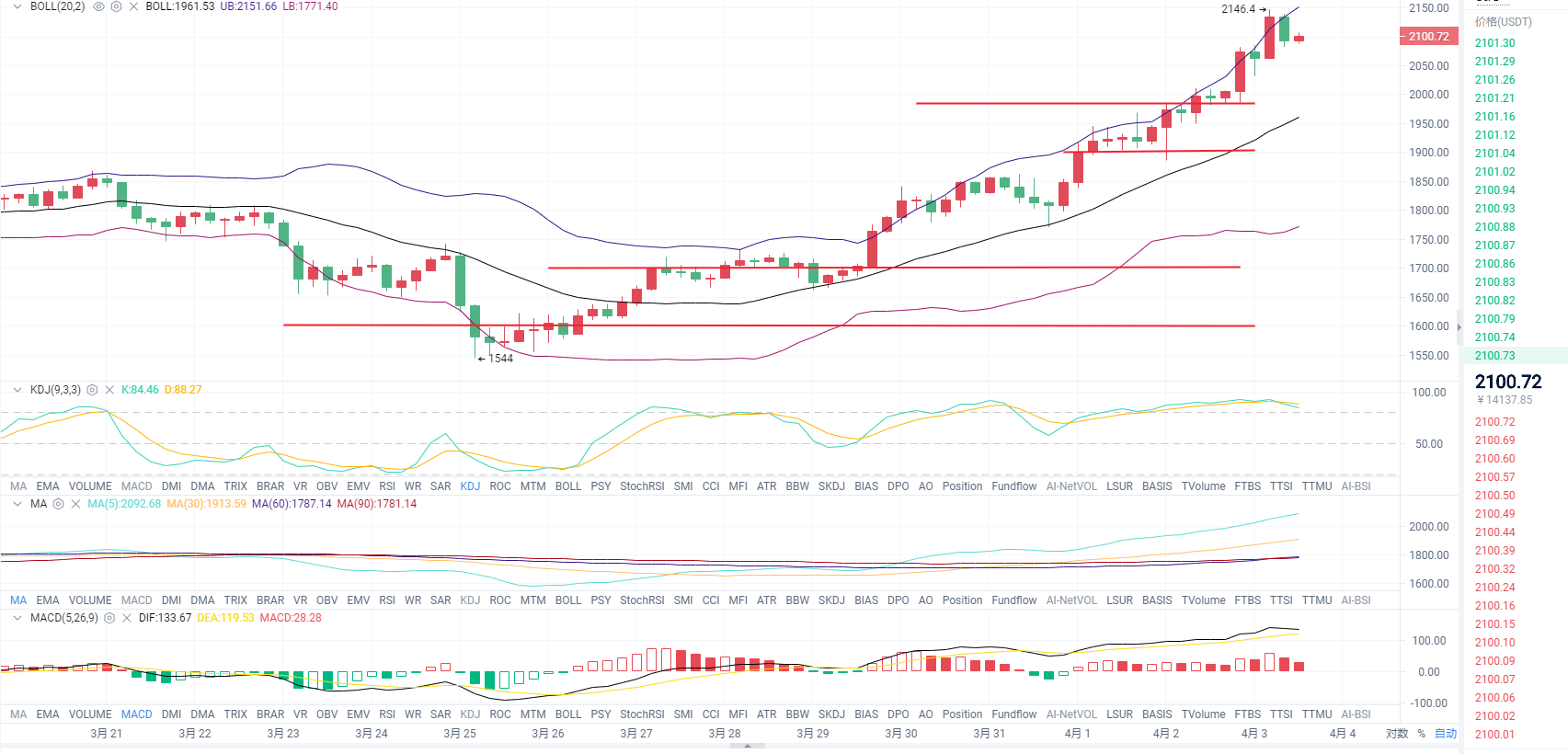
Task: Select BASIS tab in the MACD panel row
Action: [1157, 714]
